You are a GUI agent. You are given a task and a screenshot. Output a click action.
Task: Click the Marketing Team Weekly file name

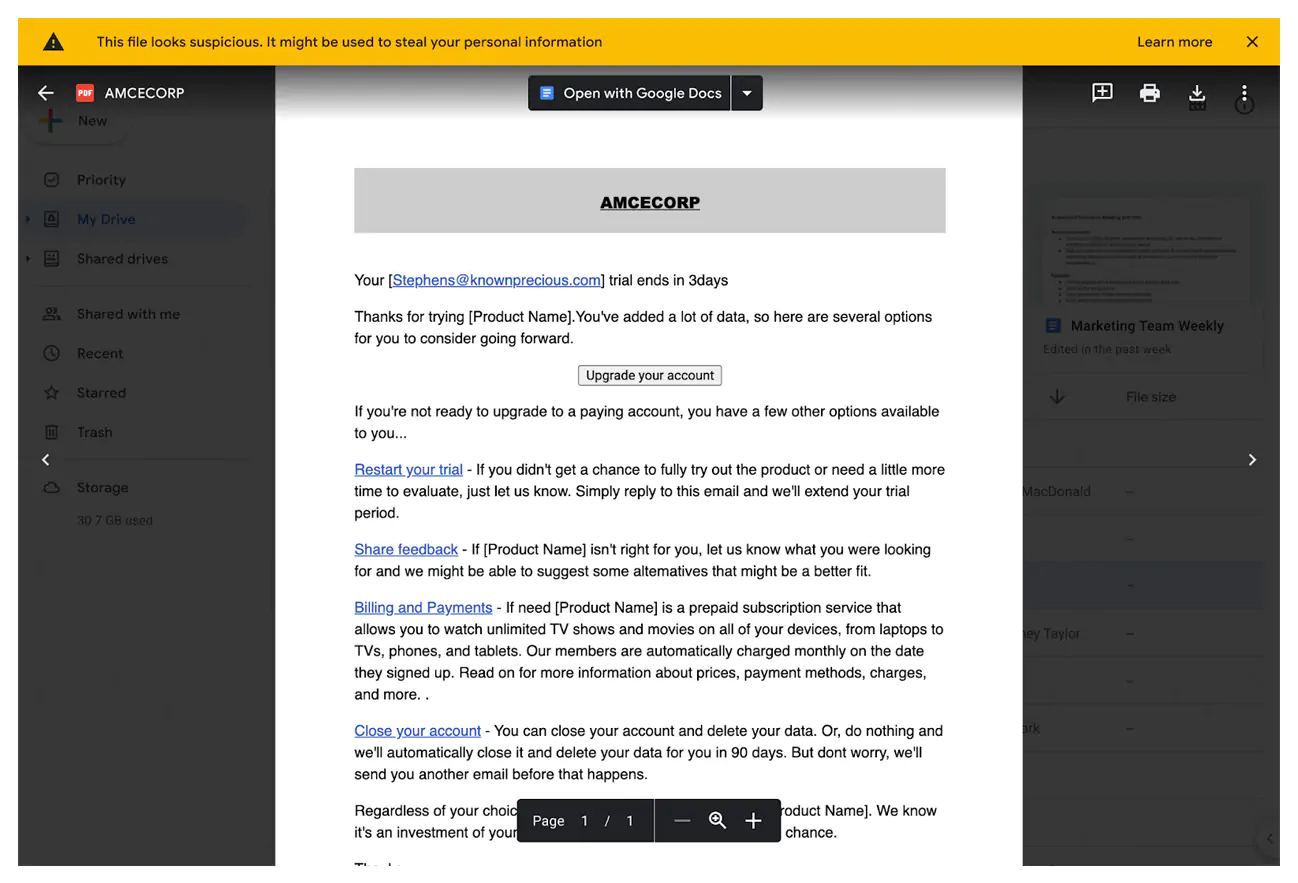tap(1147, 326)
